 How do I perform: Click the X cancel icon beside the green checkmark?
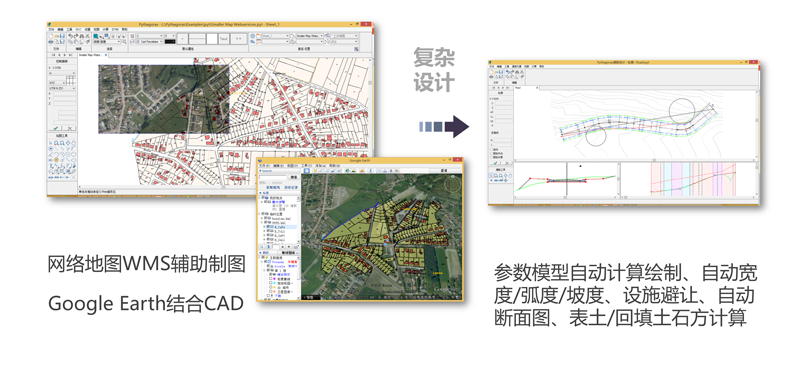click(x=69, y=128)
